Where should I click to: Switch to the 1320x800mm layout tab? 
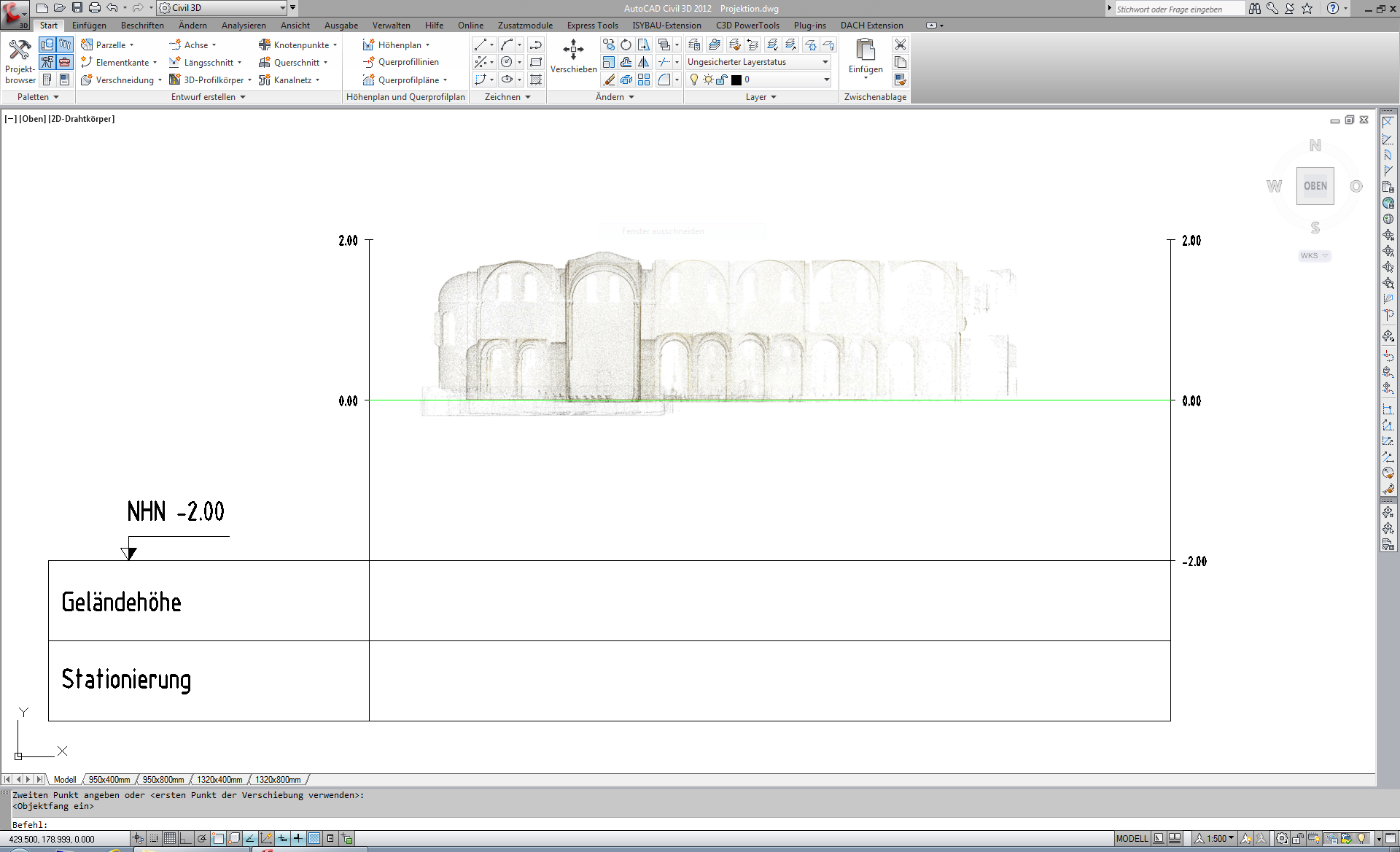click(278, 780)
